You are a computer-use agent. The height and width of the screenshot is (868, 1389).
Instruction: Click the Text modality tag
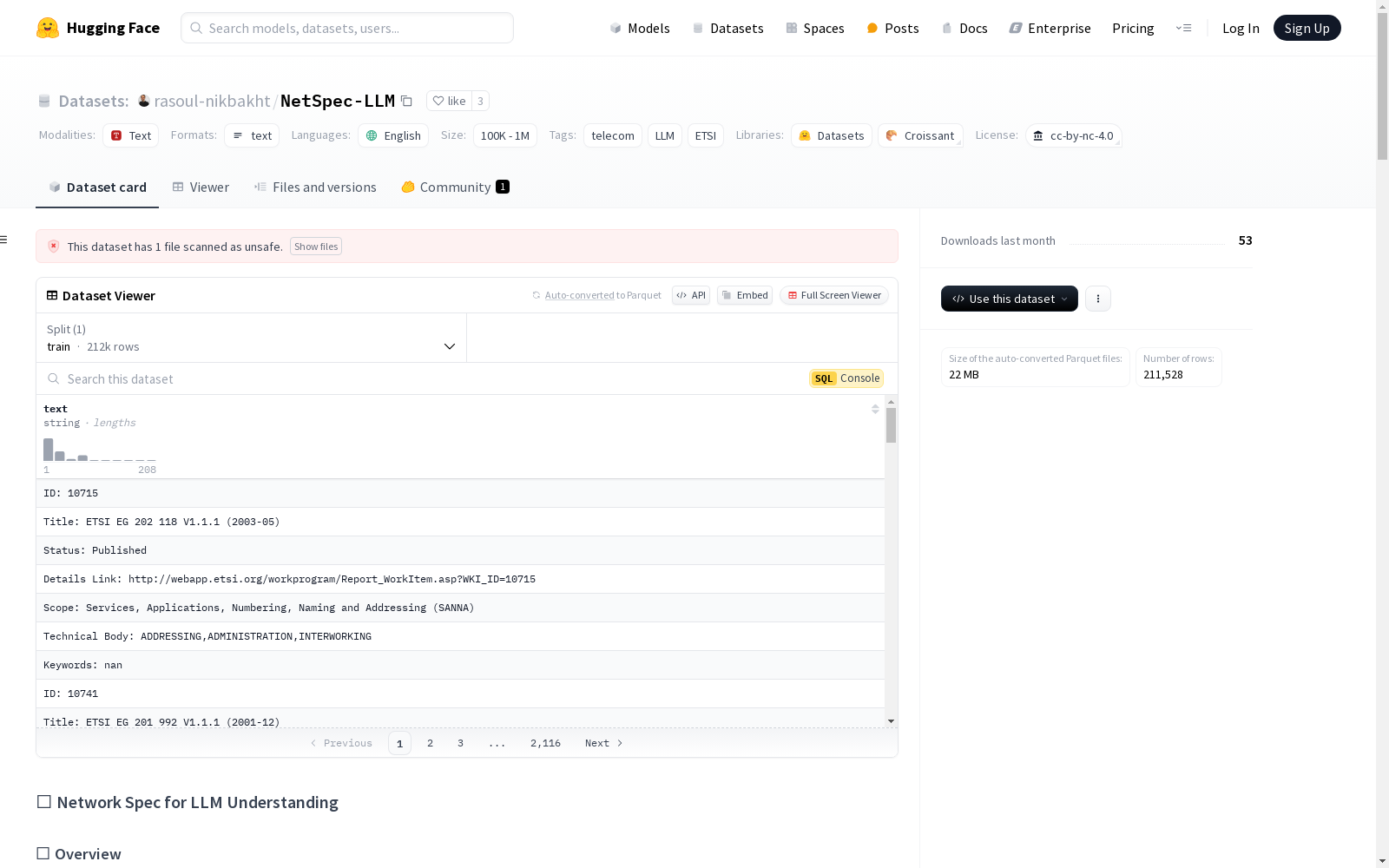pyautogui.click(x=131, y=135)
